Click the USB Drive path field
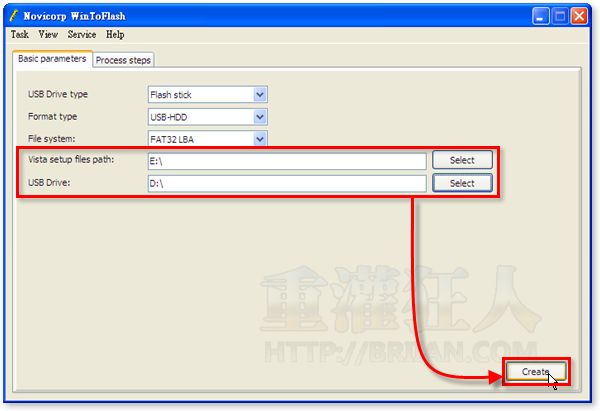Viewport: 600px width, 411px height. [x=286, y=183]
